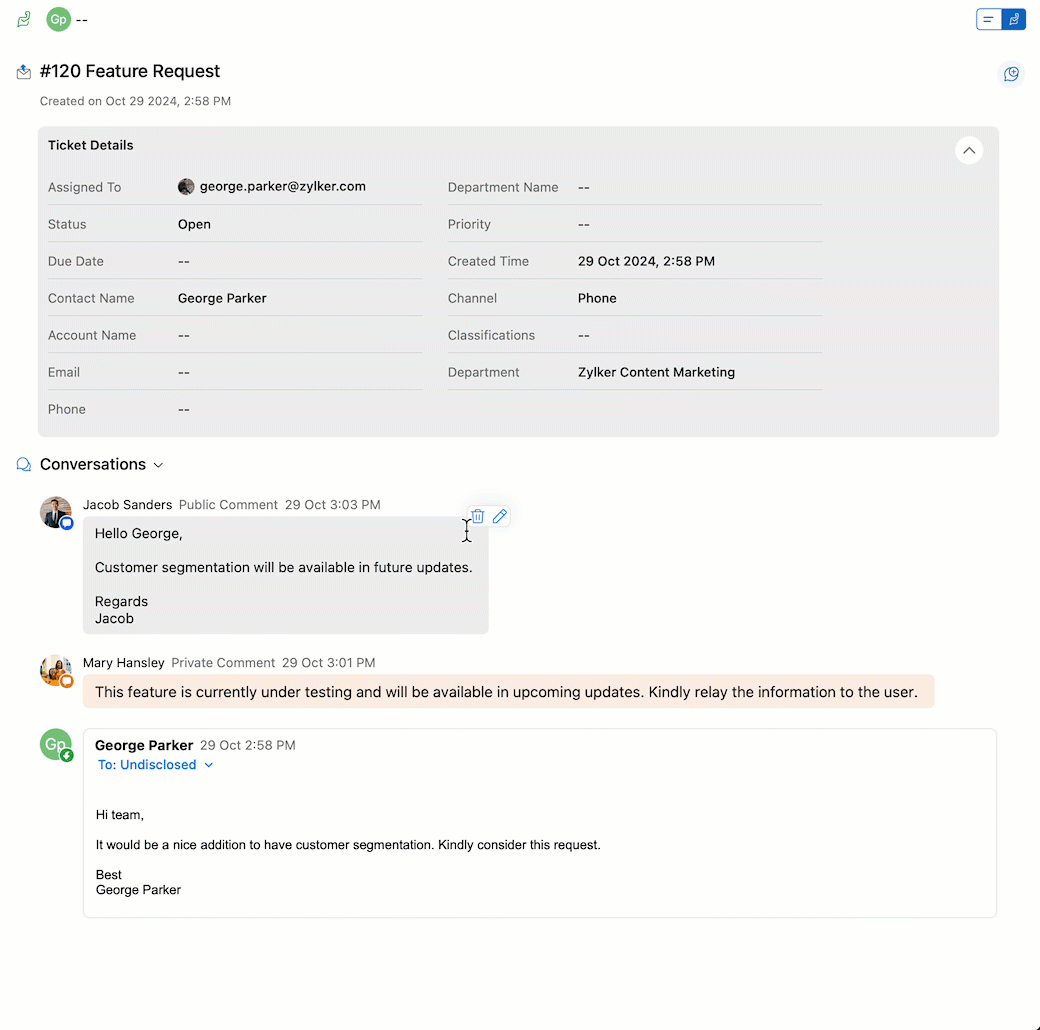
Task: Click the Conversations speech bubble icon
Action: pos(24,464)
